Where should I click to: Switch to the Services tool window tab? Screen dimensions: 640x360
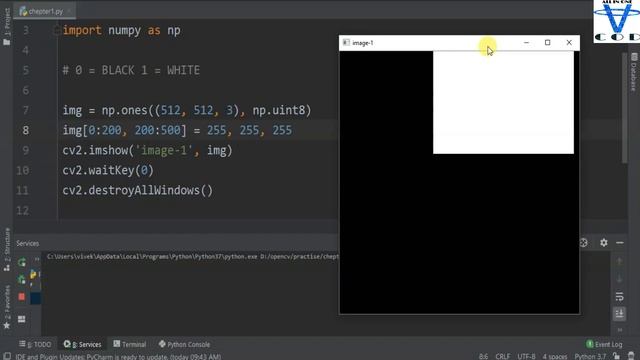coord(82,344)
